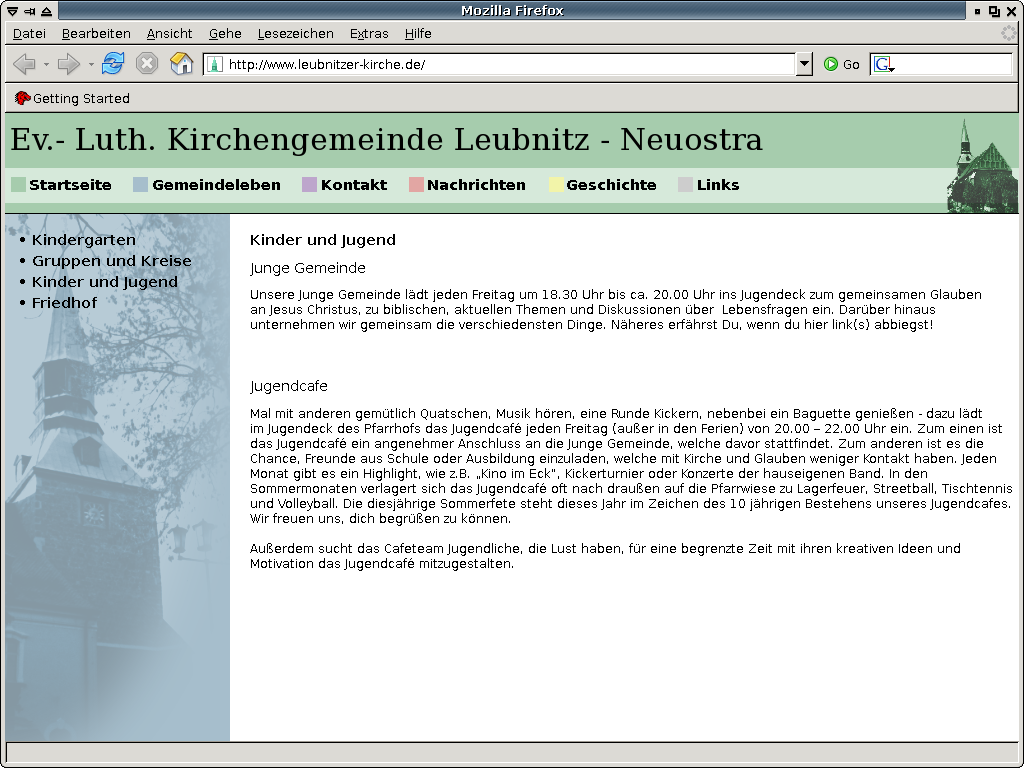Click the pin icon in the title bar
1024x768 pixels.
[x=29, y=11]
